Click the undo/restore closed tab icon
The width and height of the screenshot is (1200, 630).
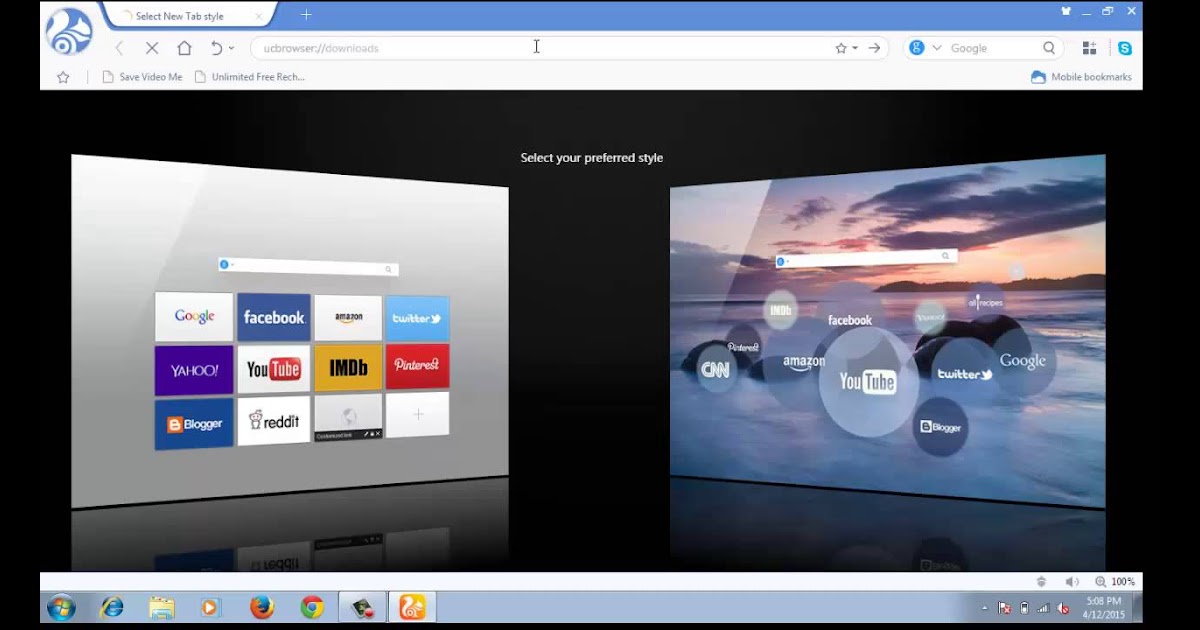tap(216, 47)
